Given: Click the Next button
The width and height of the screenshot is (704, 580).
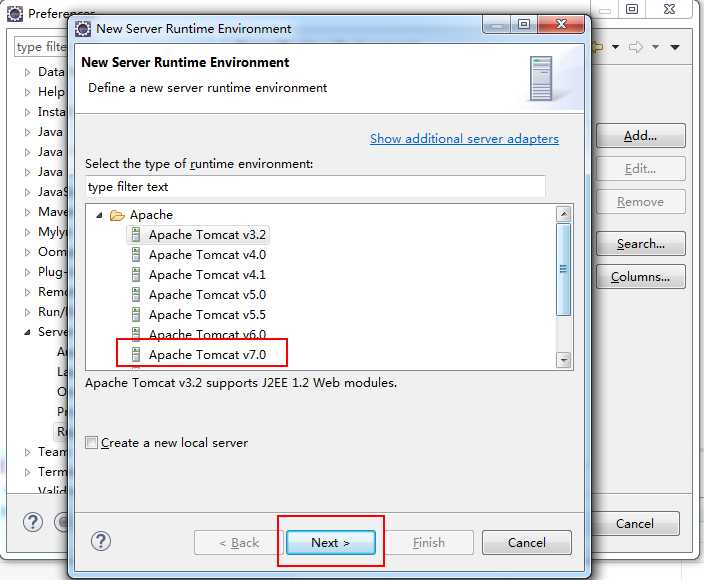Looking at the screenshot, I should click(x=330, y=542).
